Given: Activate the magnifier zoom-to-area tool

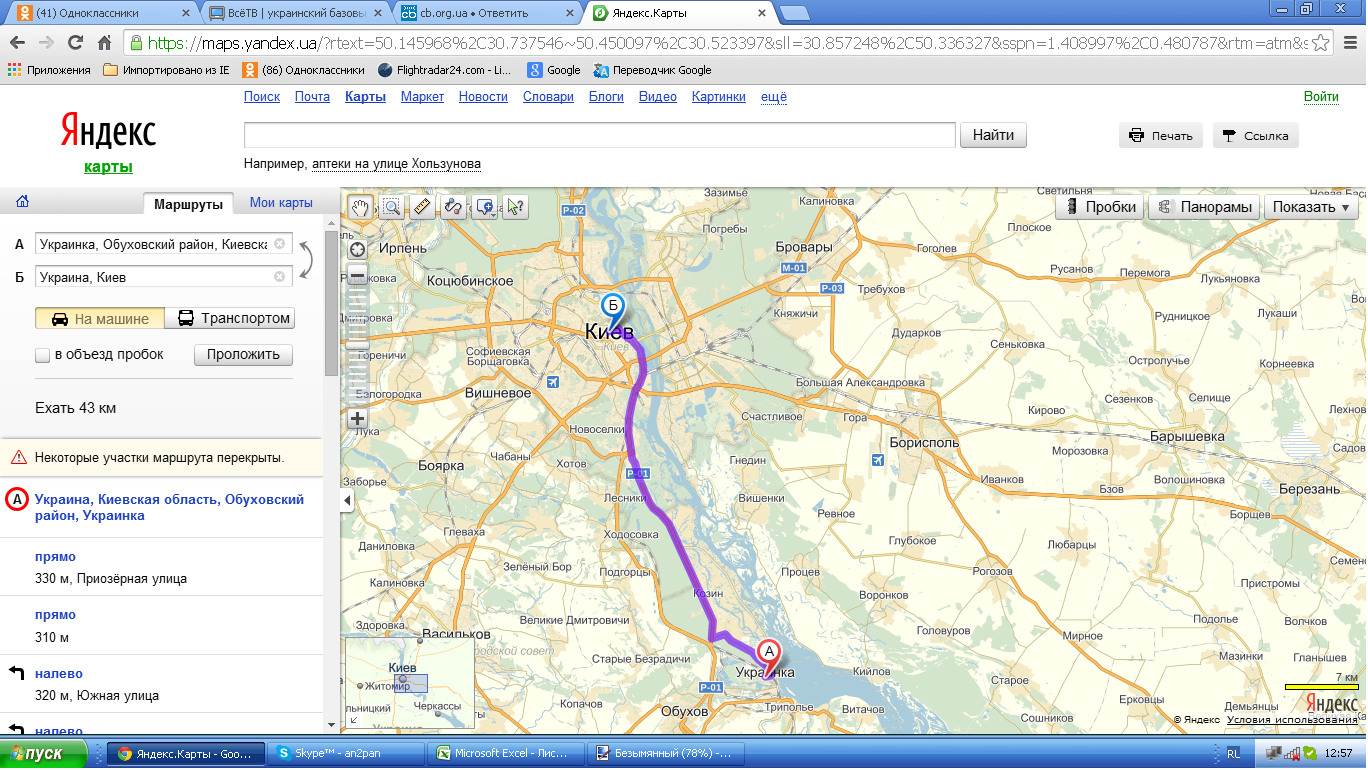Looking at the screenshot, I should 391,207.
